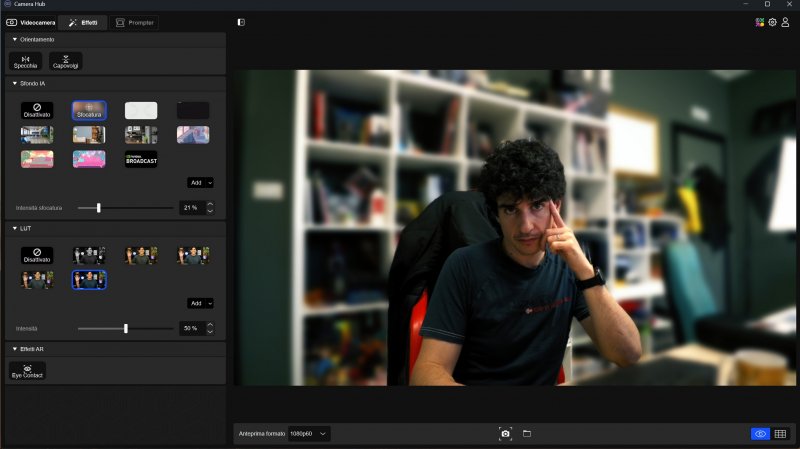Open the colorful marketplace icon

coord(760,22)
